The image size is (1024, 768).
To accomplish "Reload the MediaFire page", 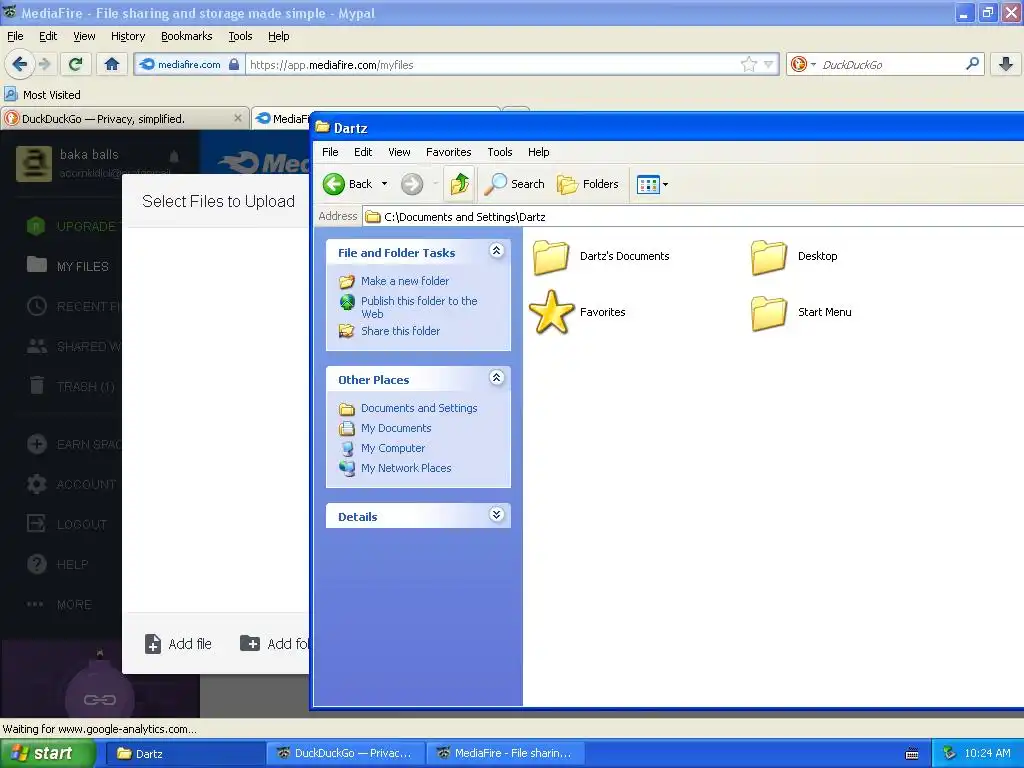I will [76, 64].
